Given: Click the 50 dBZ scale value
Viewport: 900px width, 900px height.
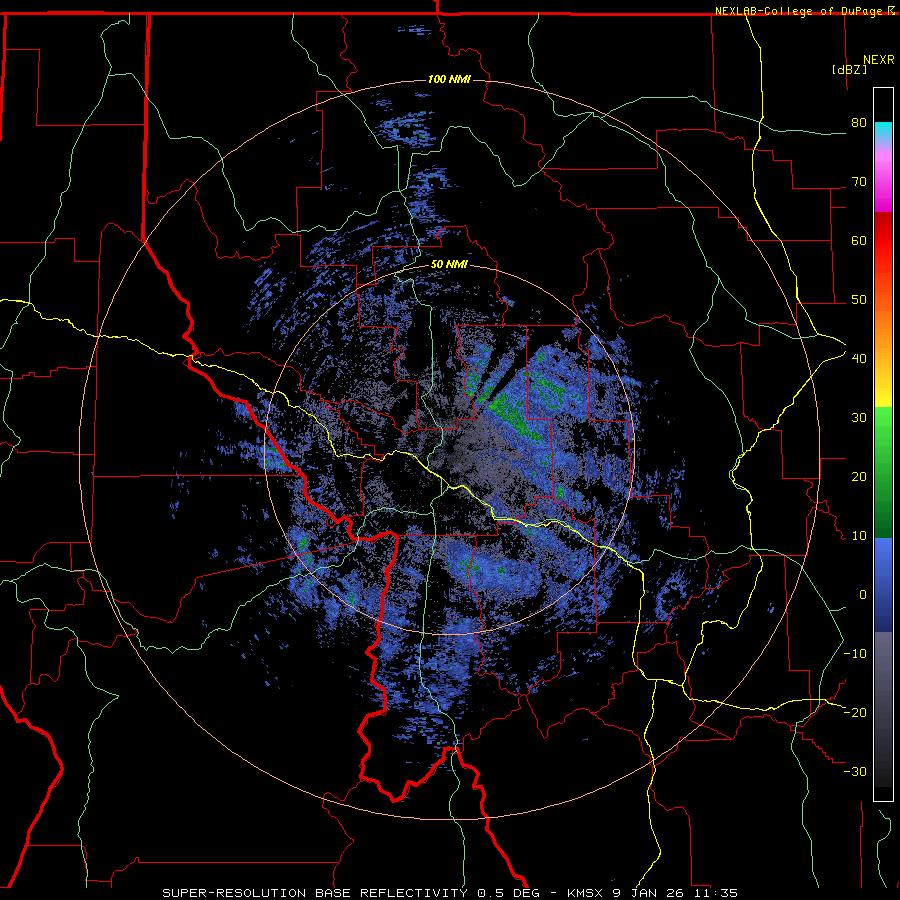Looking at the screenshot, I should click(859, 300).
